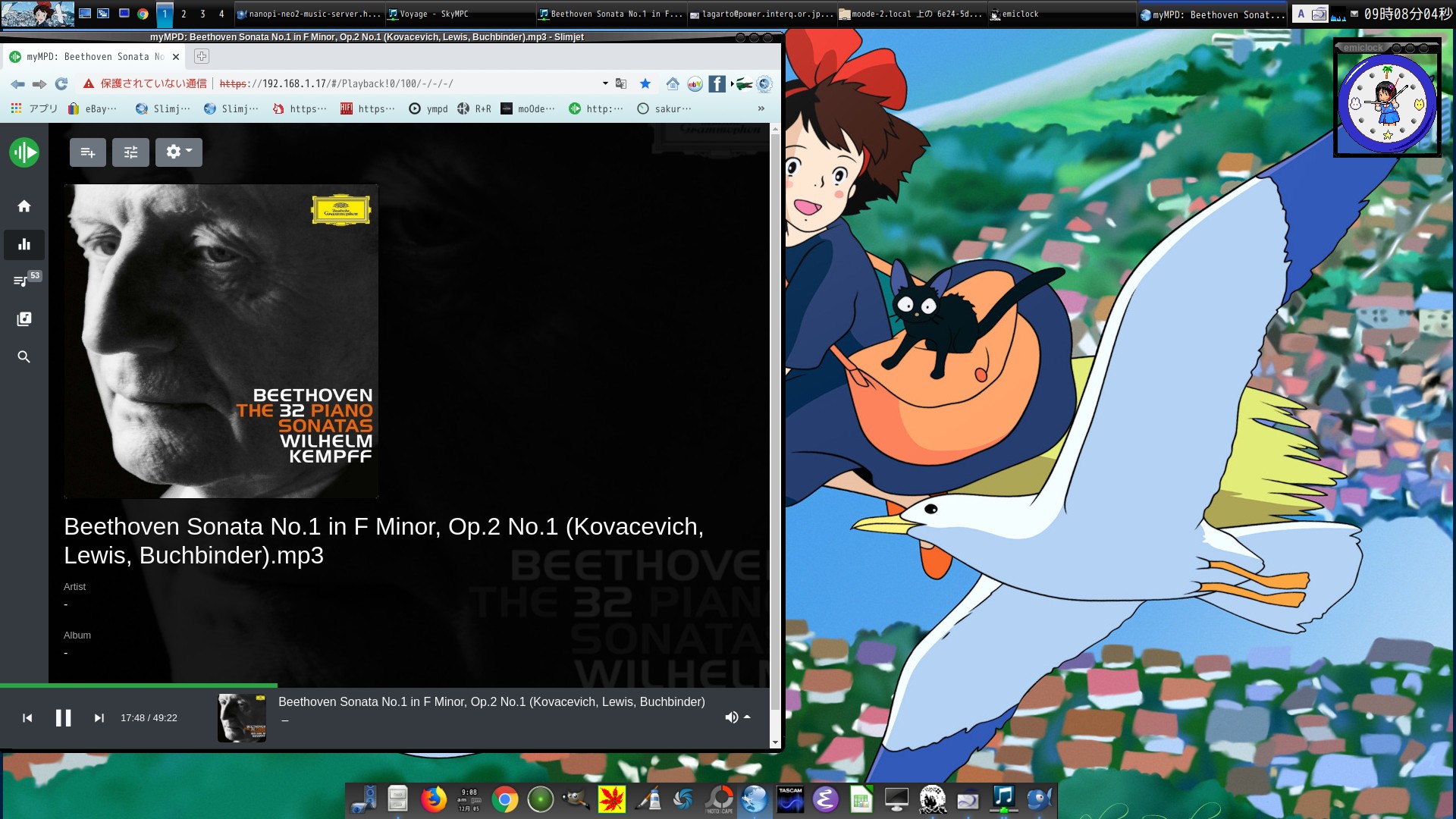Viewport: 1456px width, 819px height.
Task: Open the myMPD Home view
Action: click(24, 206)
